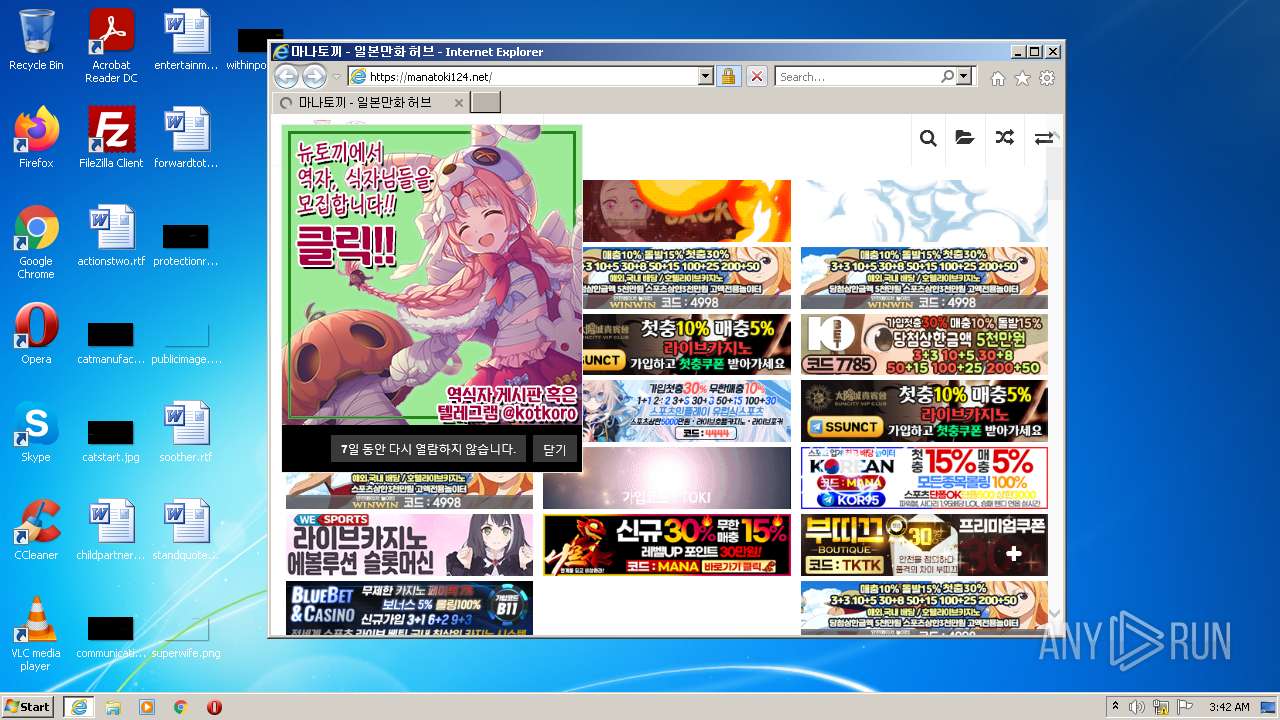This screenshot has width=1280, height=720.
Task: Open the website search magnifier icon
Action: click(928, 138)
